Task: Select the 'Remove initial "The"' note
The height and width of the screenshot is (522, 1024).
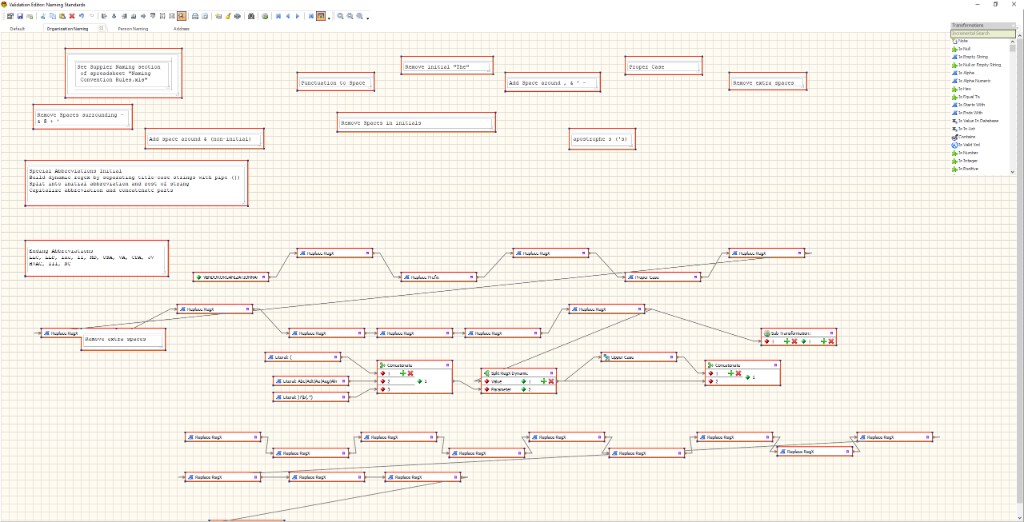Action: 447,66
